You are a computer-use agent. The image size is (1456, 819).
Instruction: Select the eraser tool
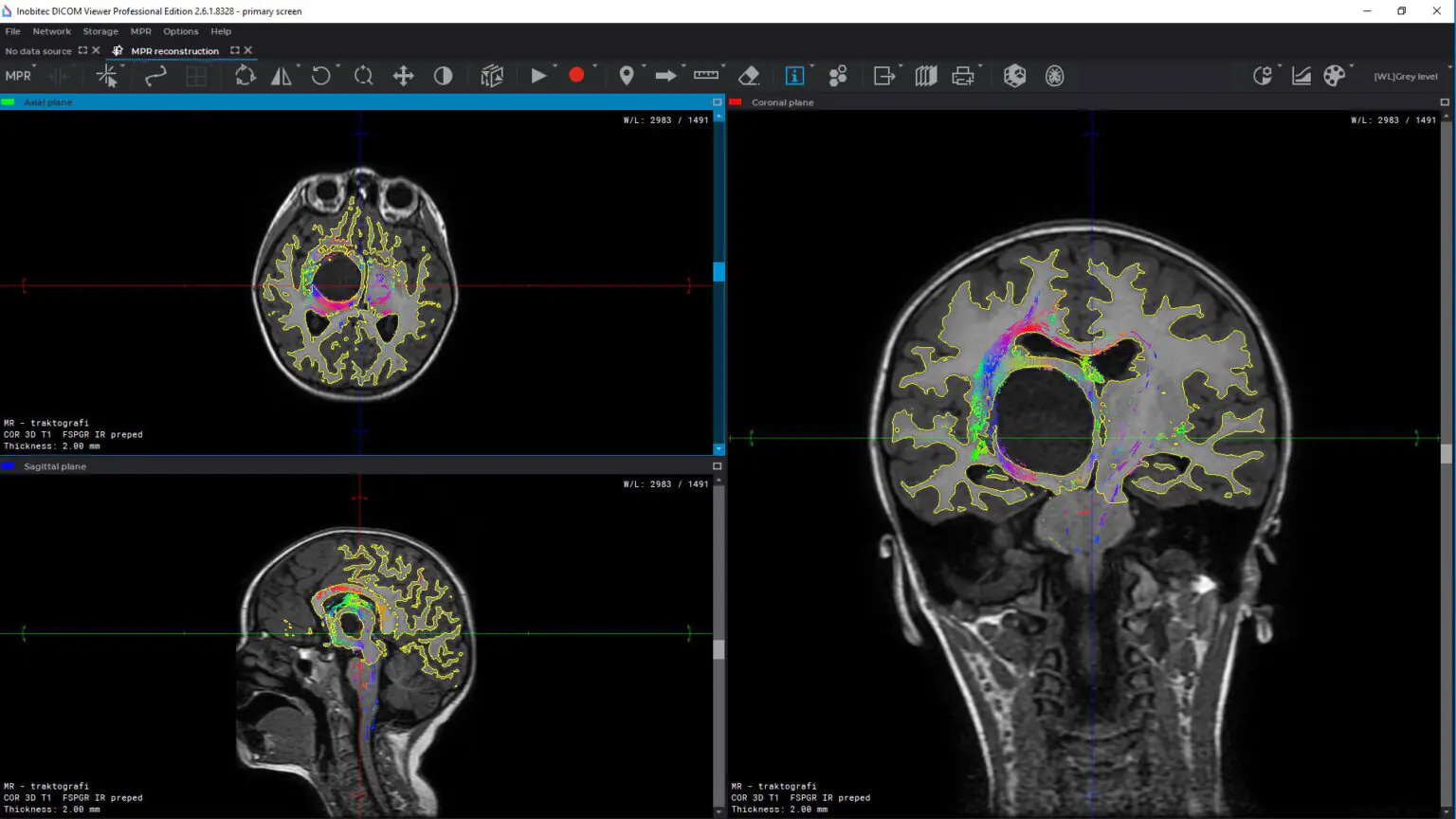(x=749, y=76)
